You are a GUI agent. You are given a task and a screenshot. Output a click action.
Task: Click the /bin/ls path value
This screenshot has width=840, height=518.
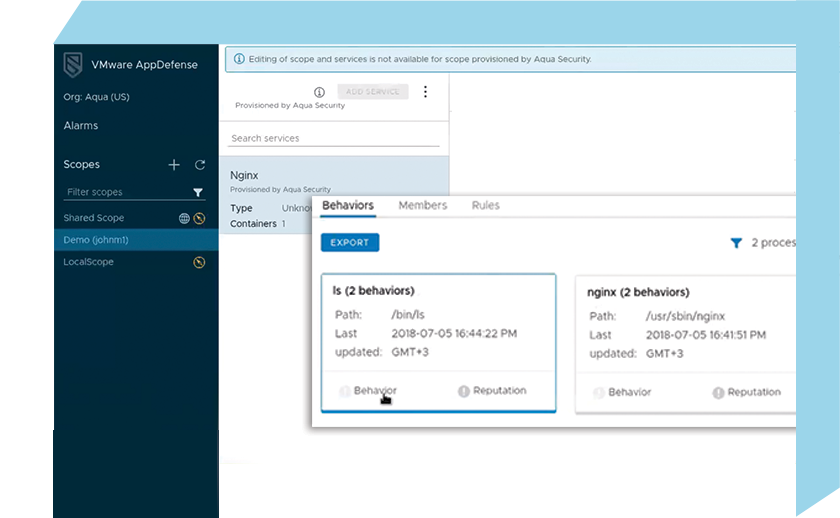point(408,315)
